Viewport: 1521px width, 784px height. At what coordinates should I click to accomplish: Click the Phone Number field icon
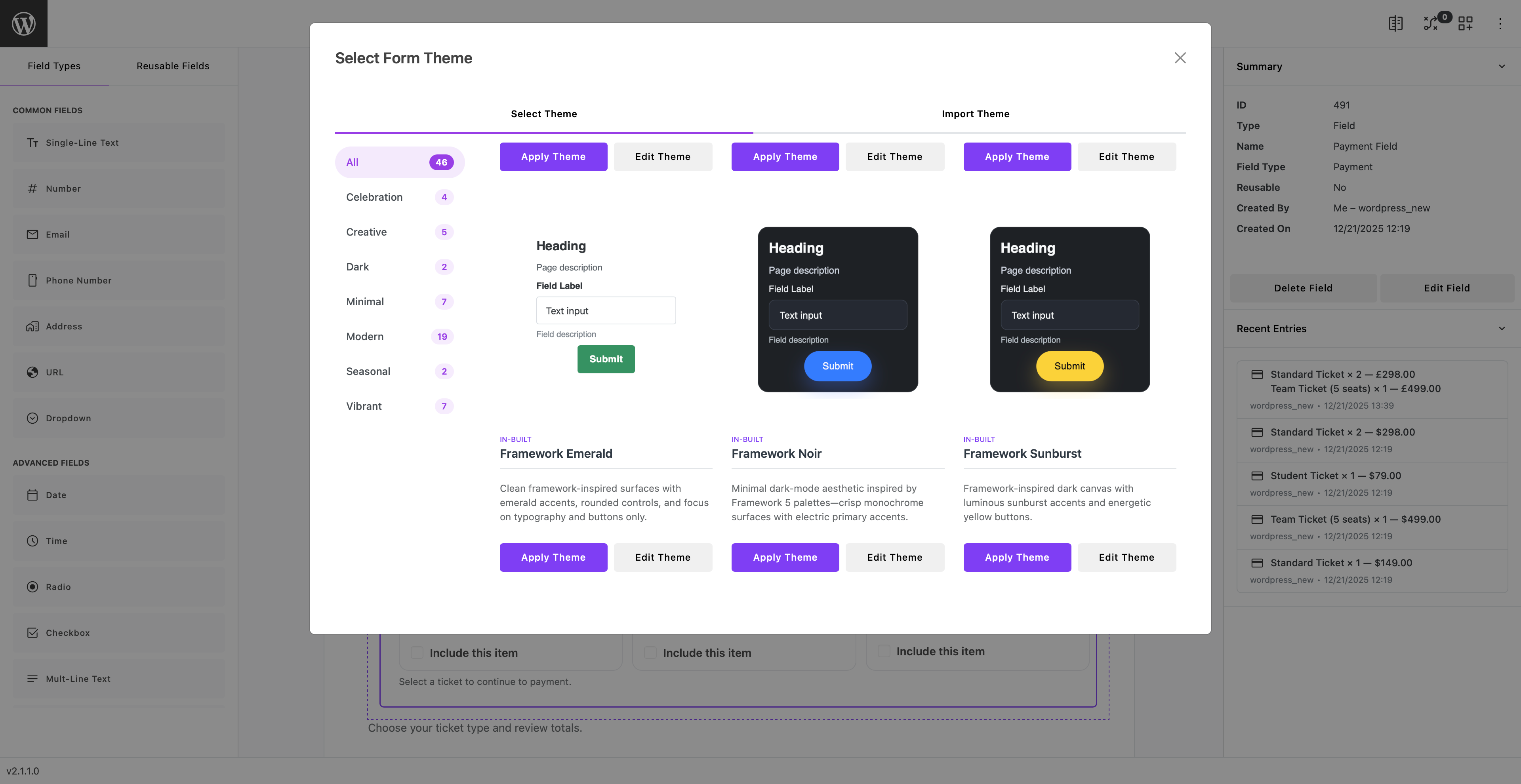tap(32, 280)
